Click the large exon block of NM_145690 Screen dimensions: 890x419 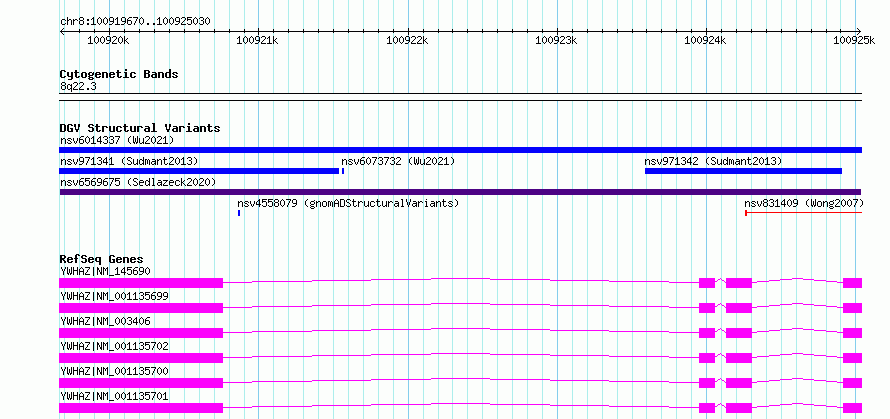[x=141, y=283]
